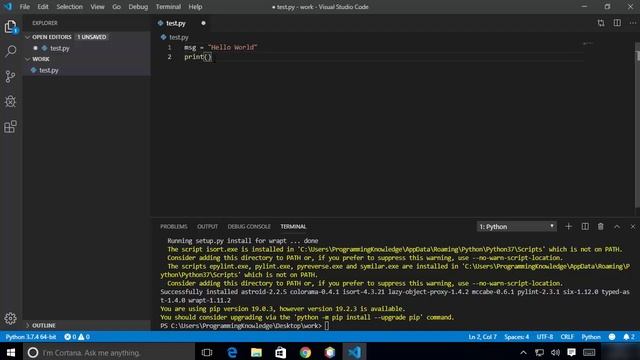Viewport: 640px width, 360px height.
Task: Click the terminal prompt line
Action: pyautogui.click(x=245, y=326)
